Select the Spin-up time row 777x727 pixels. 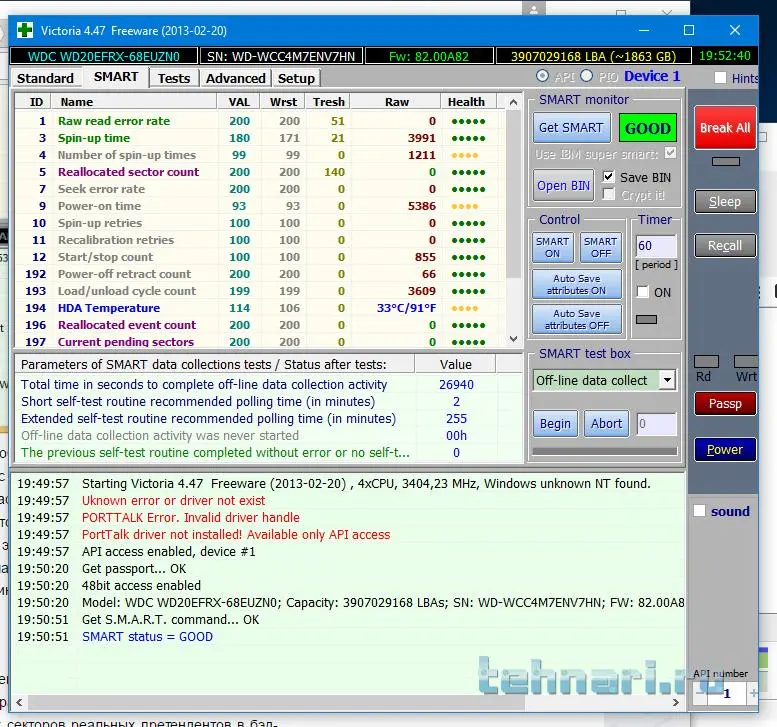[260, 138]
